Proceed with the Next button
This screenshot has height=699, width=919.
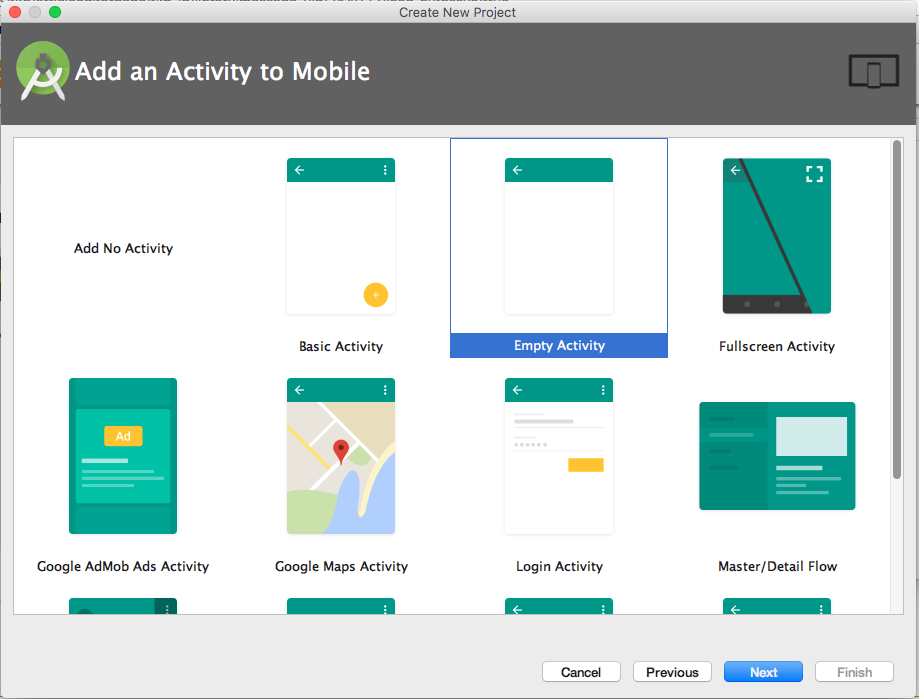762,671
